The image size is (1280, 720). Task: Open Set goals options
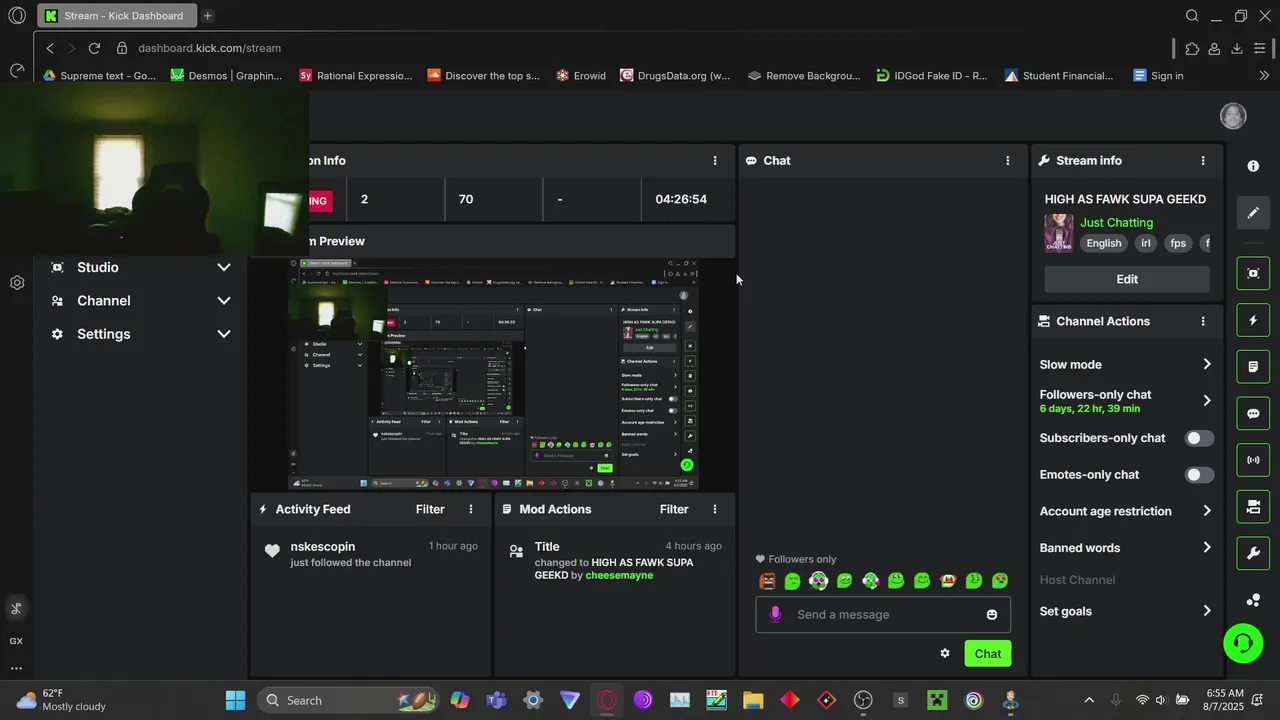(1126, 611)
